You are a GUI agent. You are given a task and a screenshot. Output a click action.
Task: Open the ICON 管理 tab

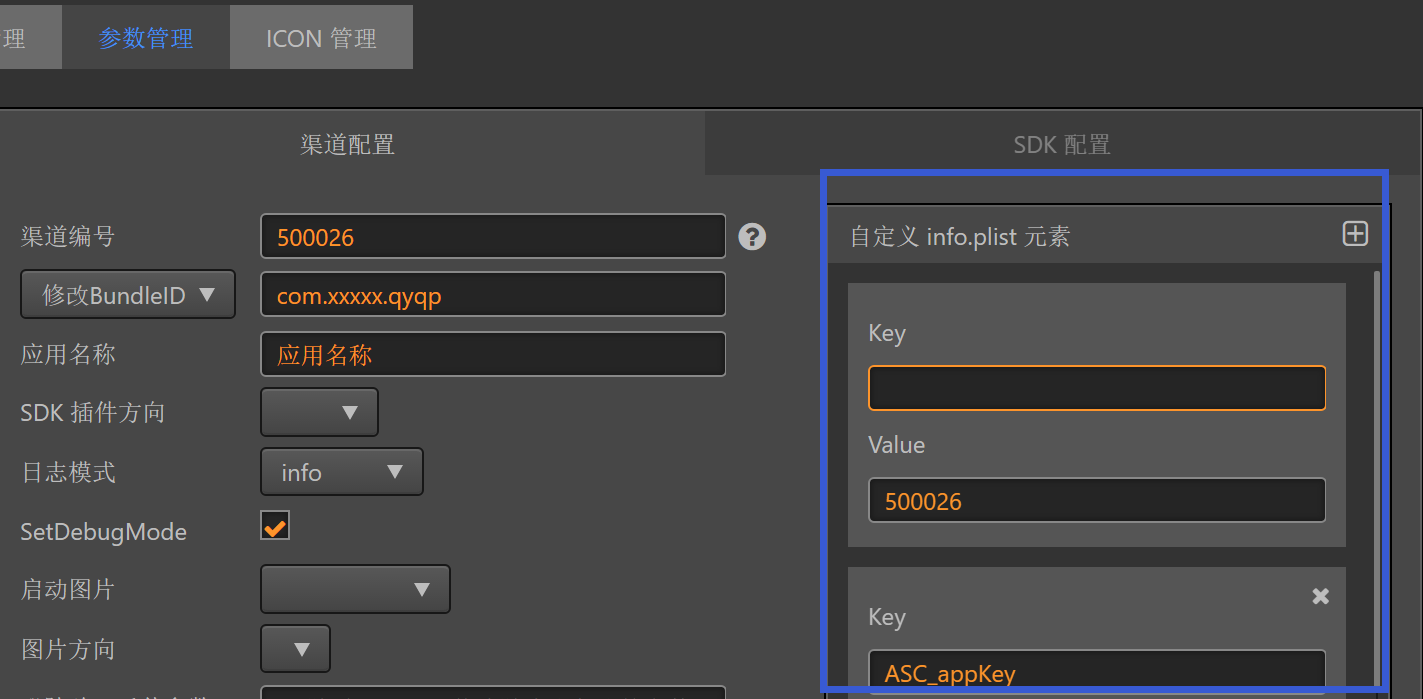321,38
